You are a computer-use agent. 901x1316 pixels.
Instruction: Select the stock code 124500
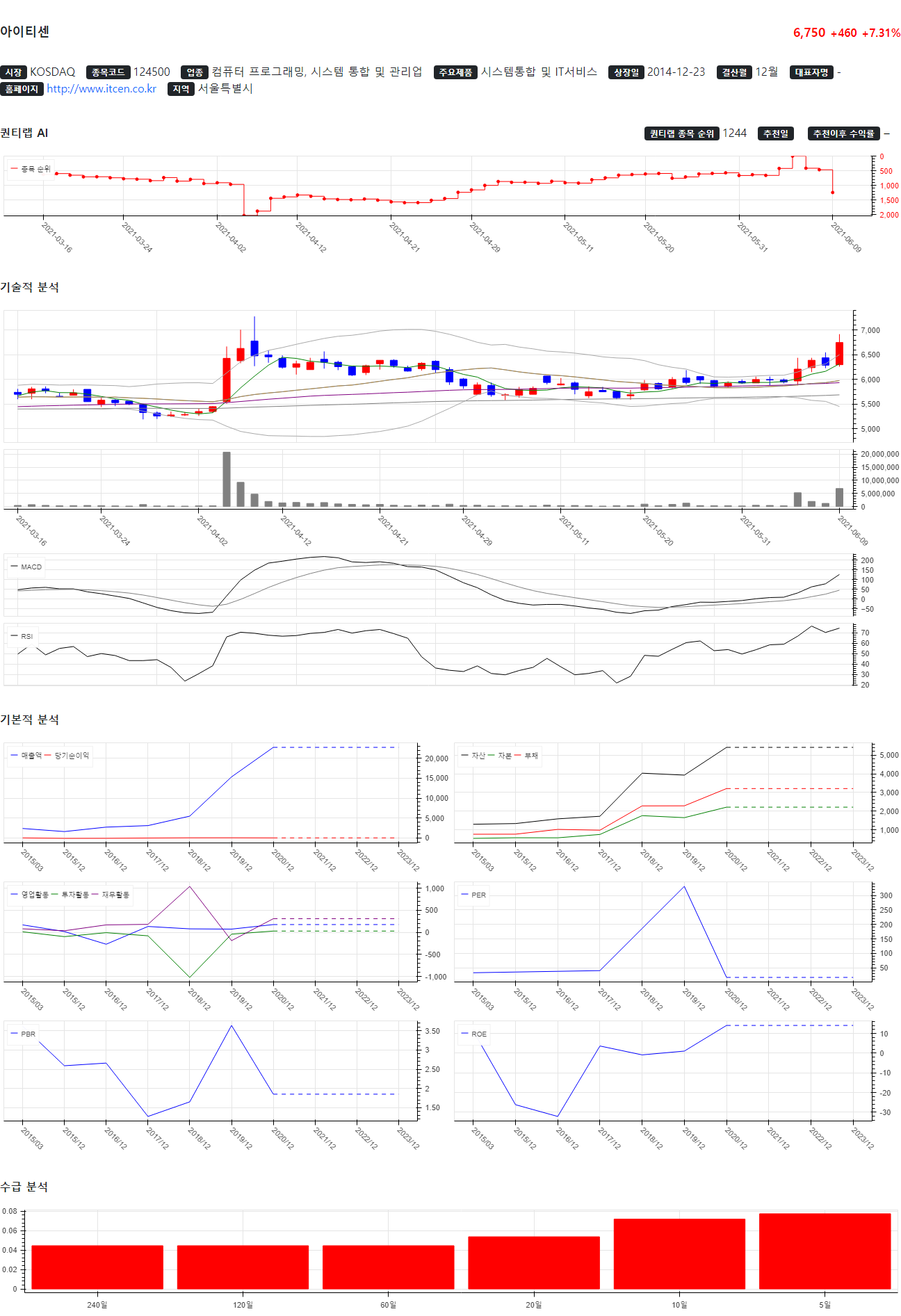(x=152, y=72)
